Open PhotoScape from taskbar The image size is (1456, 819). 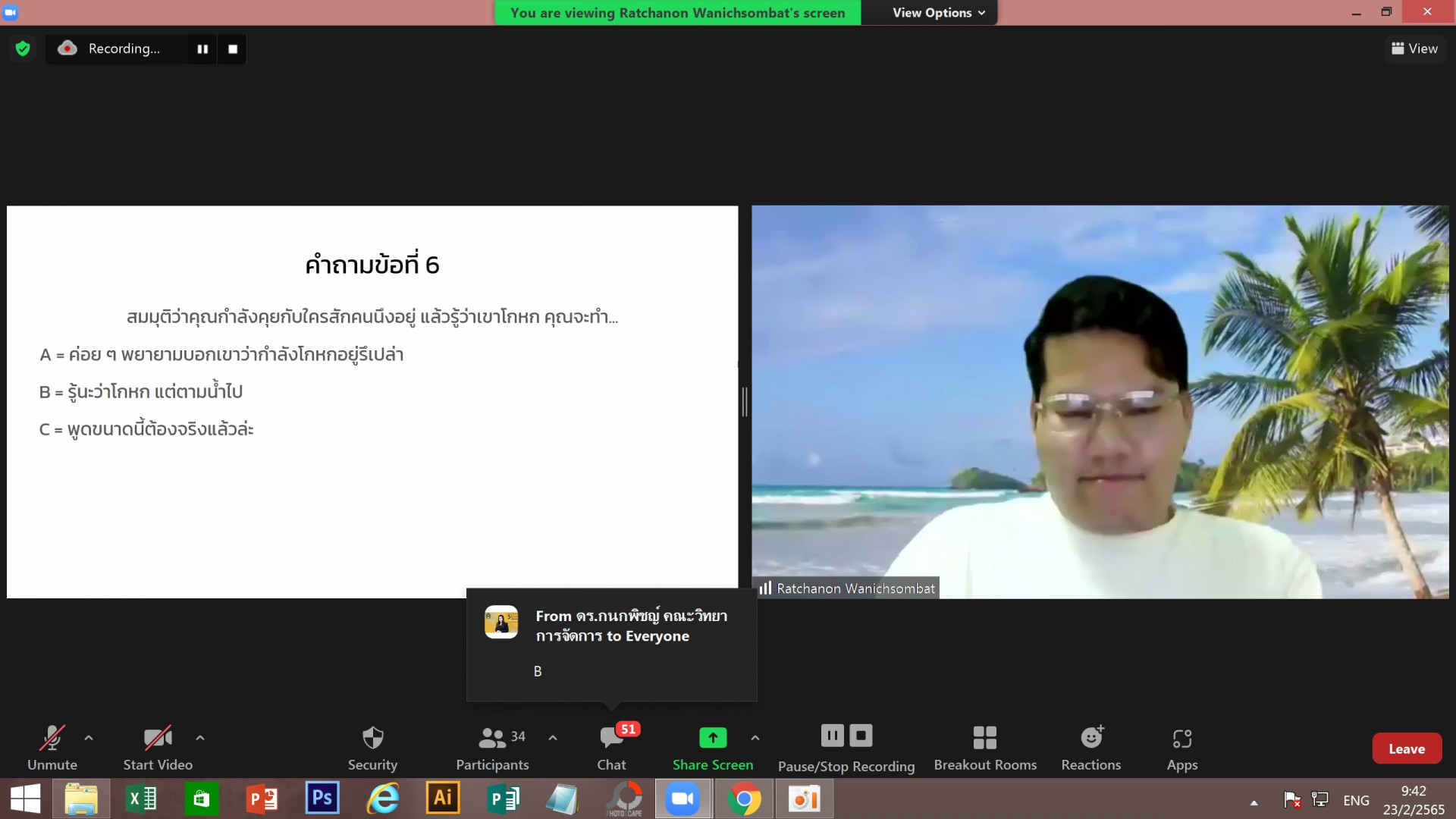625,799
